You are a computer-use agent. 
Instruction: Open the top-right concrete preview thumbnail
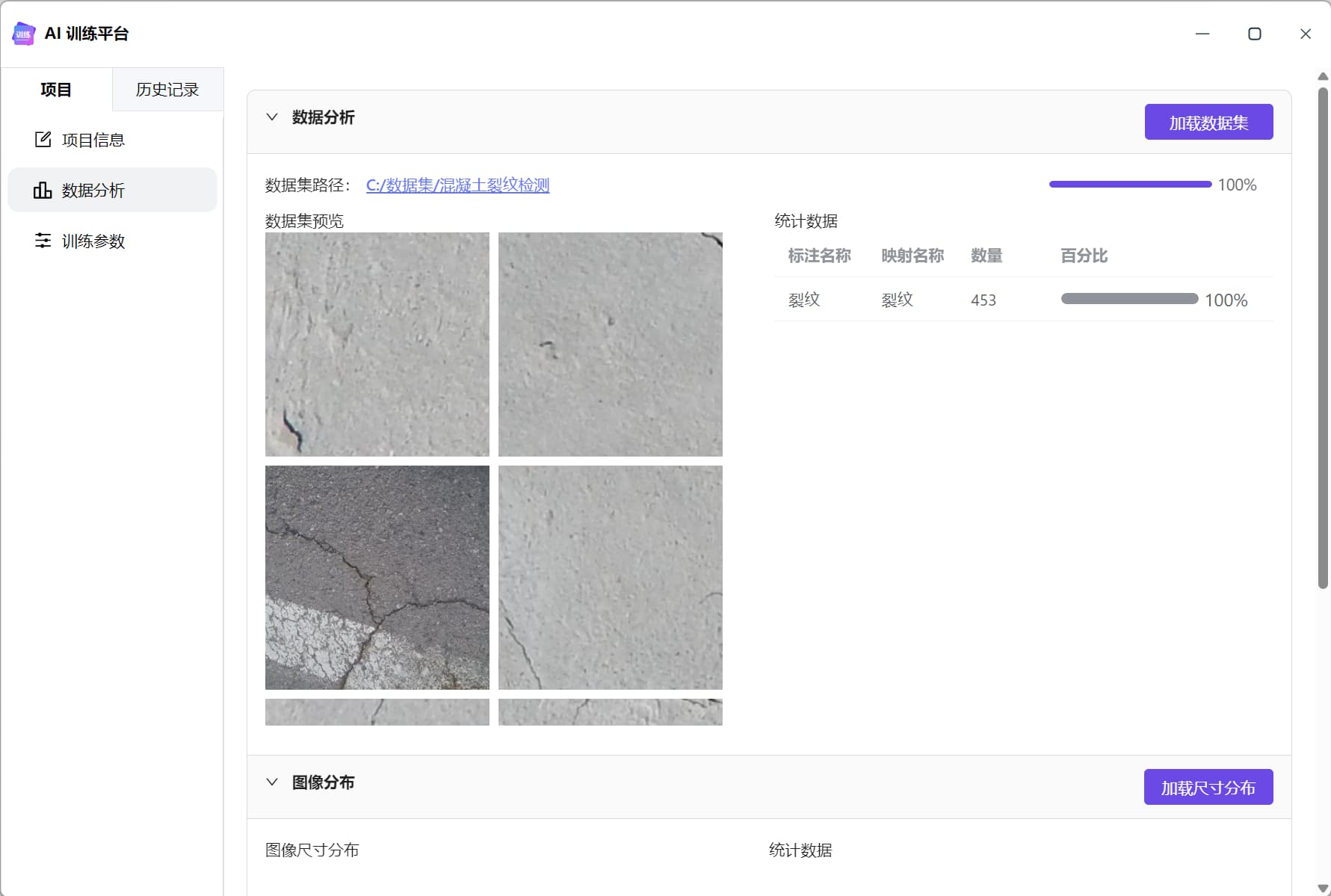click(x=611, y=345)
